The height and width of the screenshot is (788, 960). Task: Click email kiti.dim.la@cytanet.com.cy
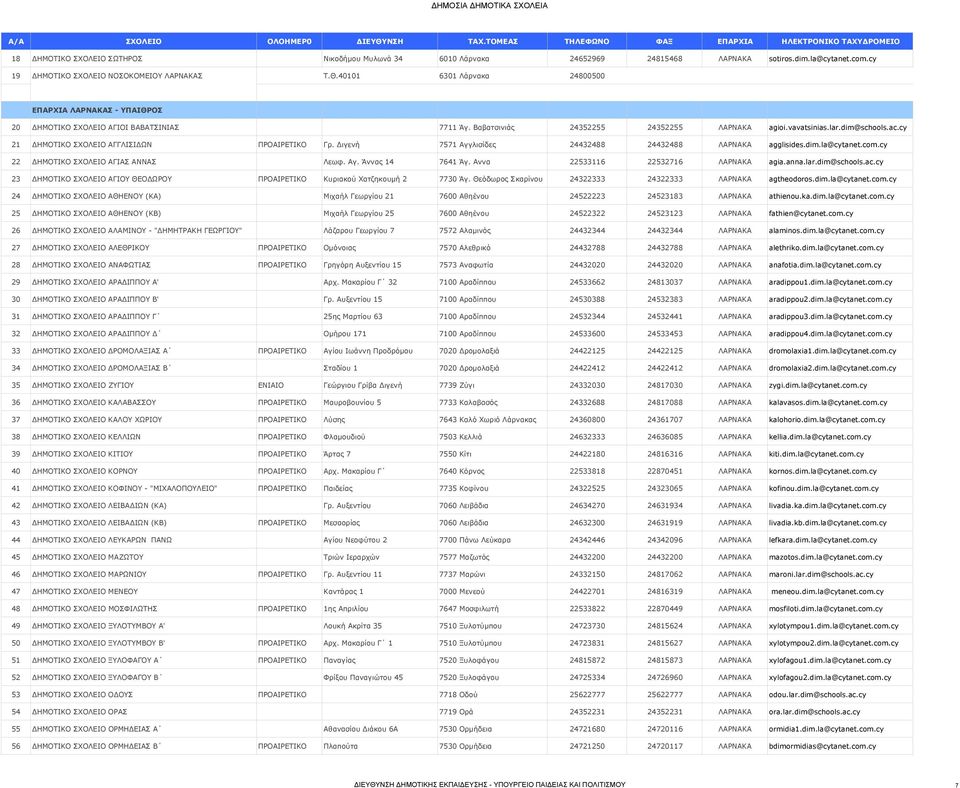click(x=816, y=454)
